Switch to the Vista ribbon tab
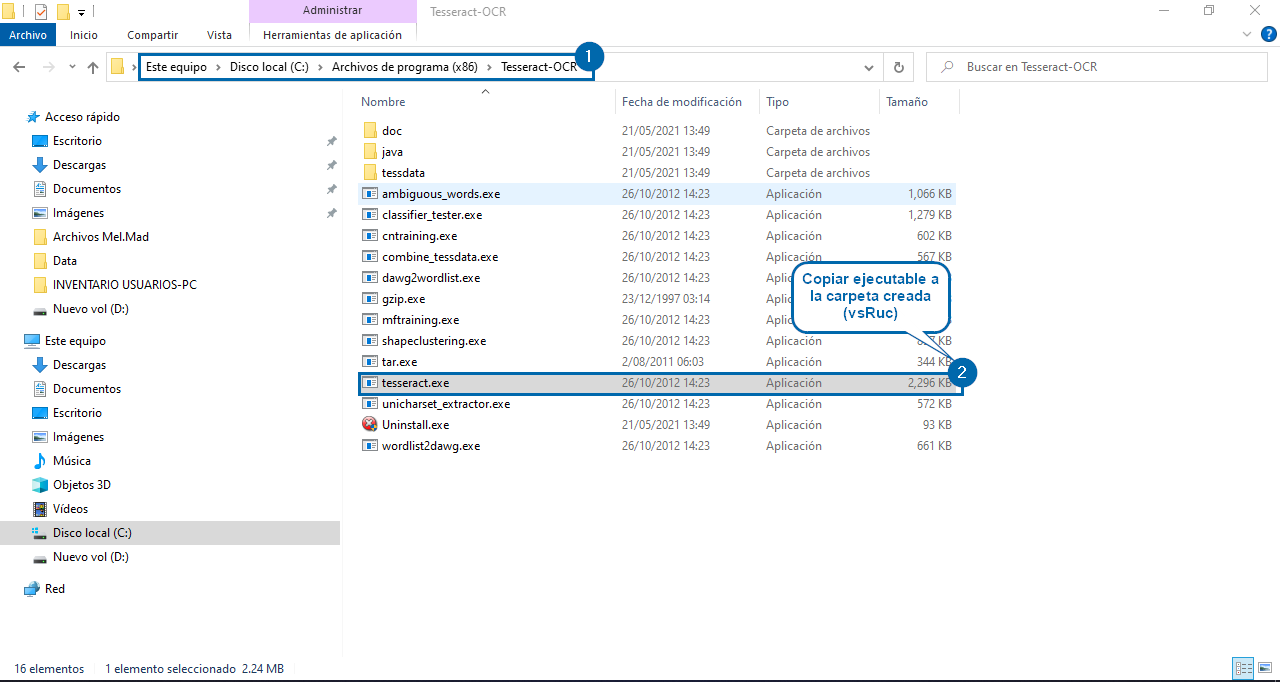Screen dimensions: 1280x682 pos(220,35)
